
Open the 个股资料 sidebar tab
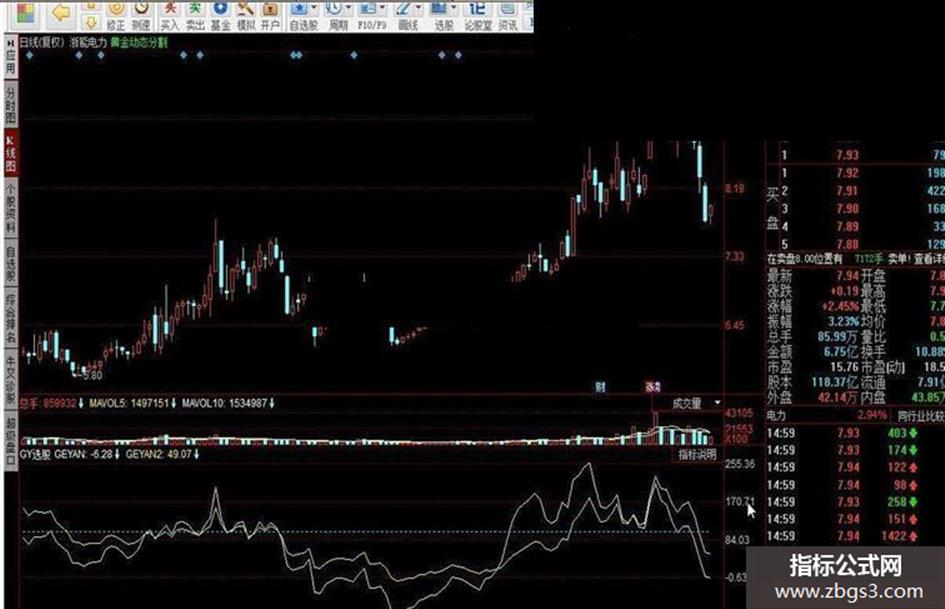pyautogui.click(x=11, y=208)
